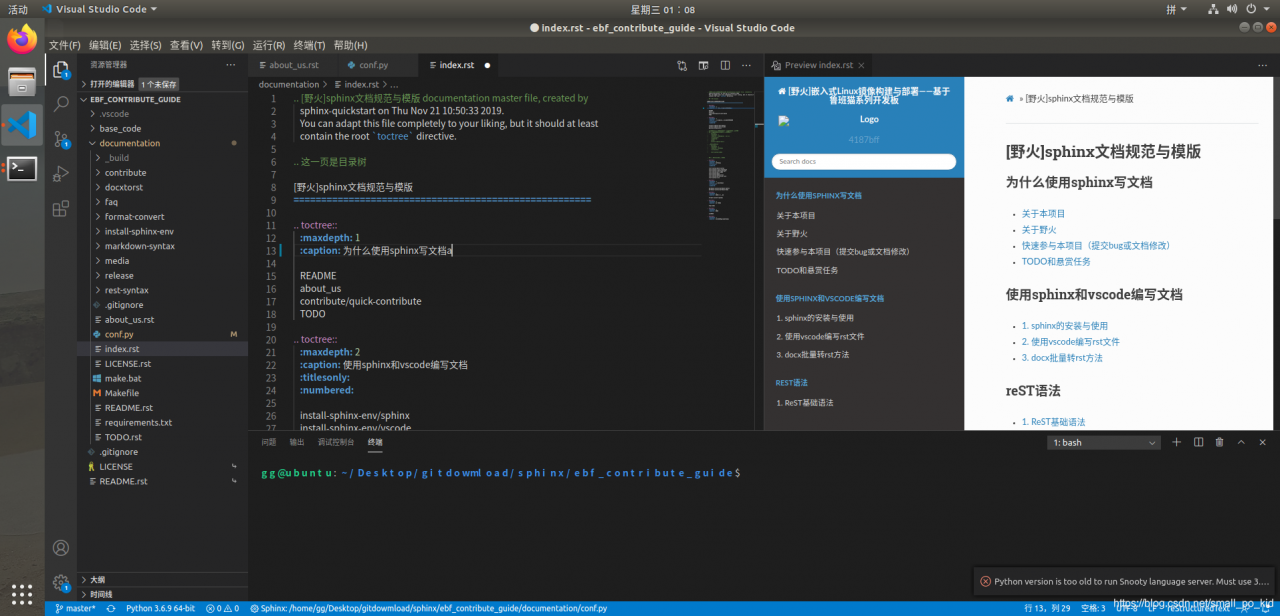
Task: Select Makefile in the file explorer
Action: [162, 393]
